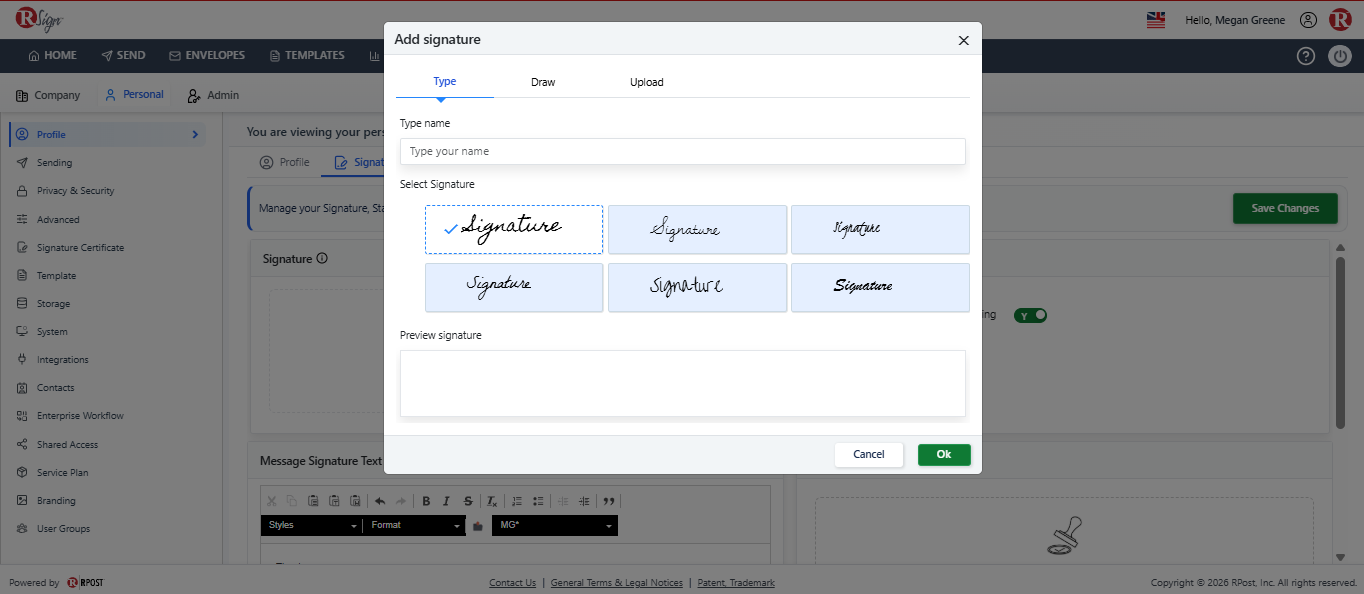Click the info icon beside Signature heading
This screenshot has height=594, width=1364.
322,258
